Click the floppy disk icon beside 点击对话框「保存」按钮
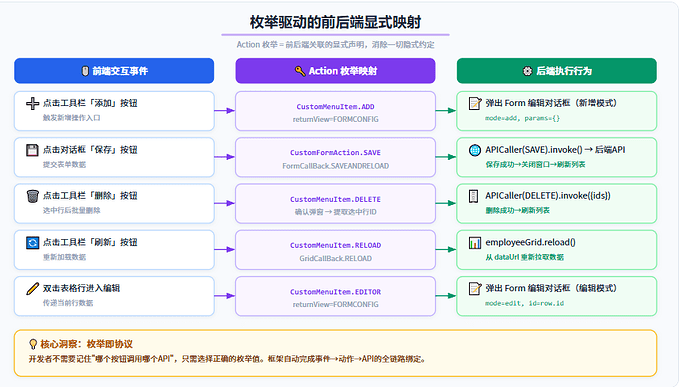The image size is (690, 387). [x=32, y=150]
